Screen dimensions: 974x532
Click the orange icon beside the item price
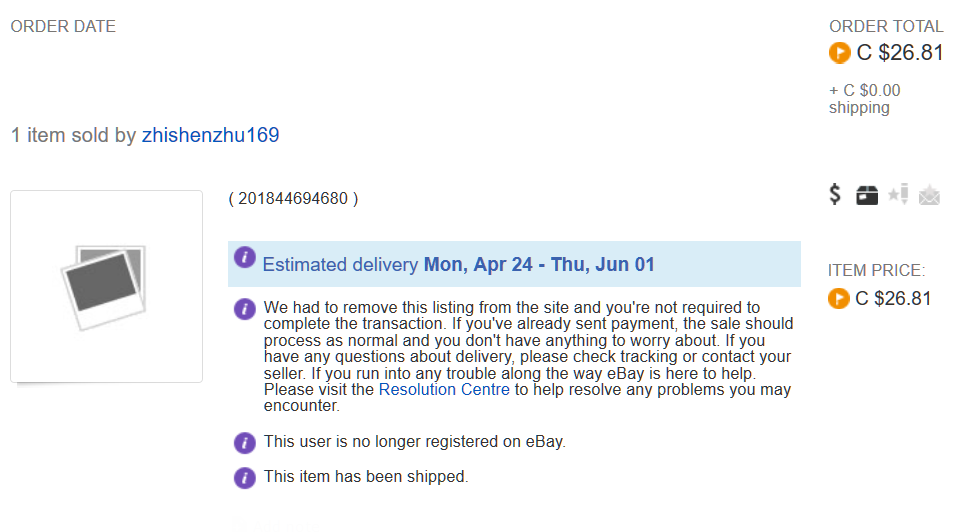838,299
